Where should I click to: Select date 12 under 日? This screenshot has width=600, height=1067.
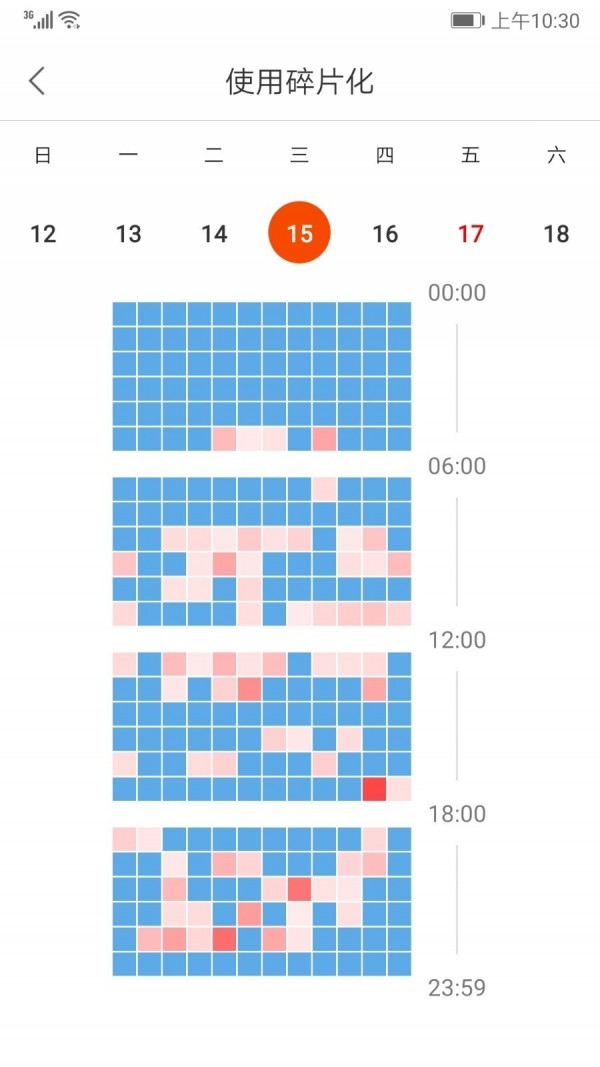tap(42, 234)
